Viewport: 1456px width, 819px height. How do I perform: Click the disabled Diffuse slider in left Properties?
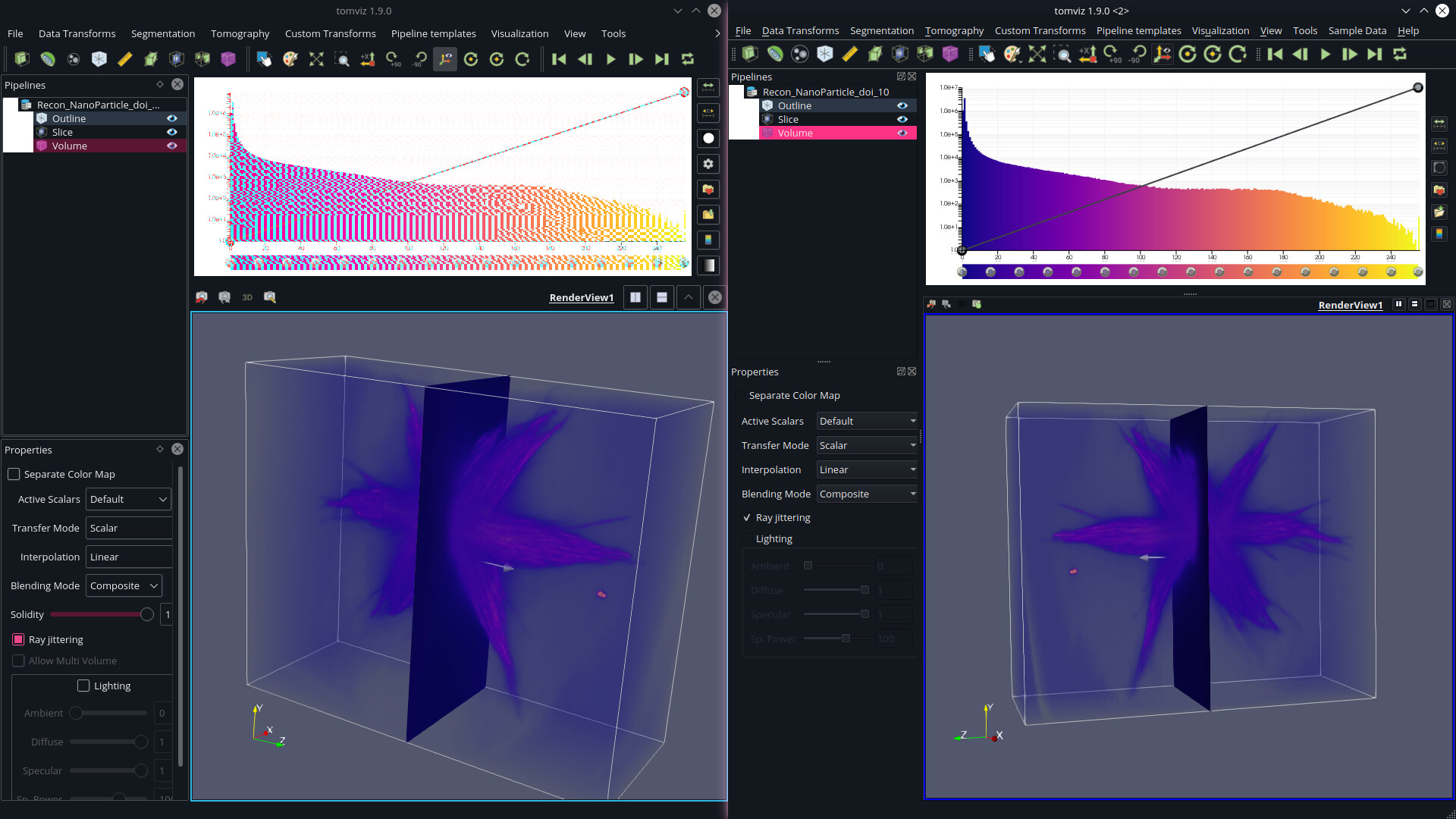click(108, 742)
